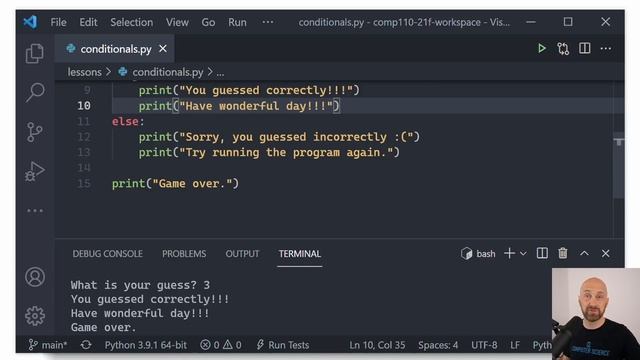Open the Explorer view in activity bar
Image resolution: width=640 pixels, height=360 pixels.
[x=35, y=53]
